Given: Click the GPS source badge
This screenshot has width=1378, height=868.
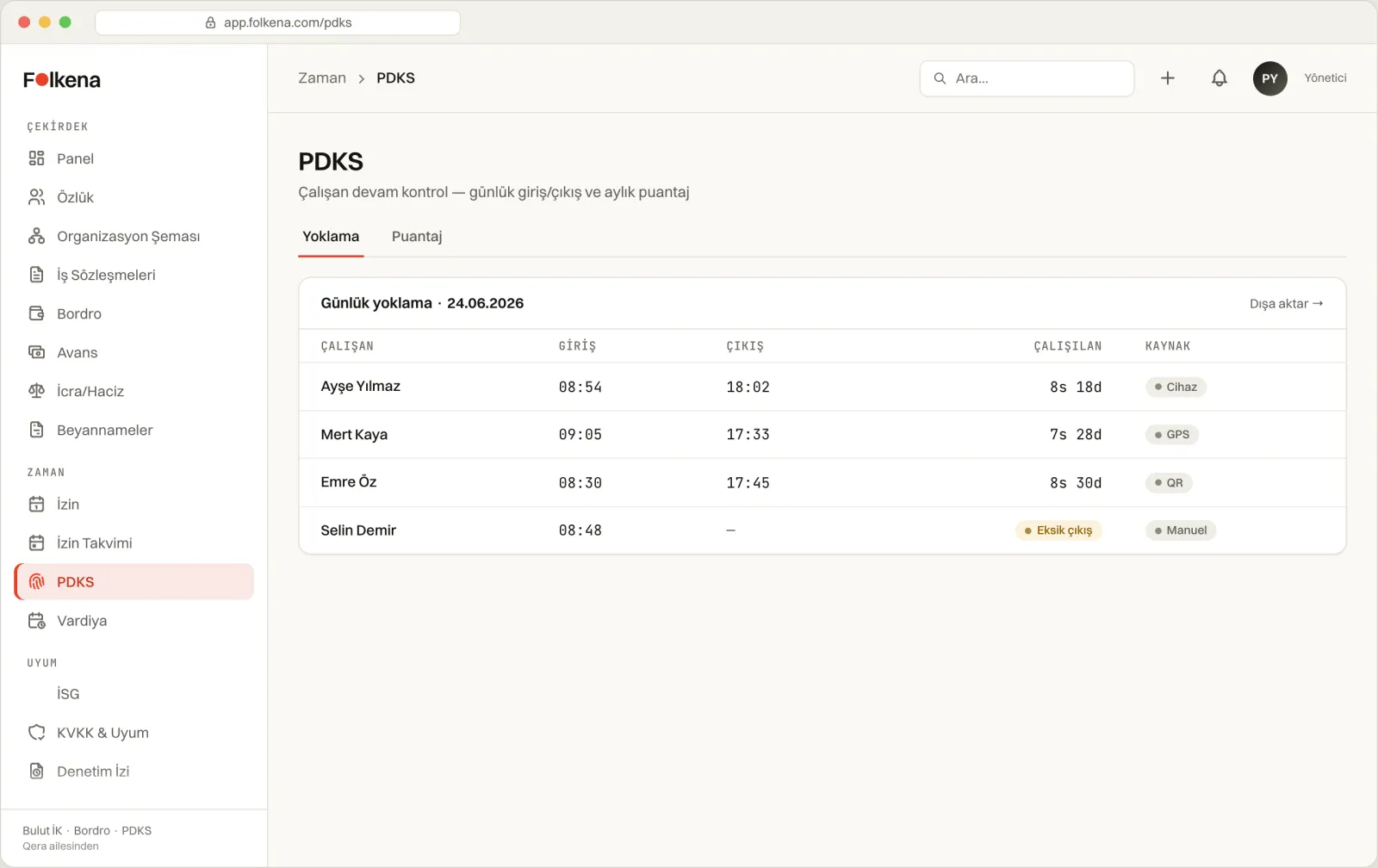Looking at the screenshot, I should tap(1172, 435).
